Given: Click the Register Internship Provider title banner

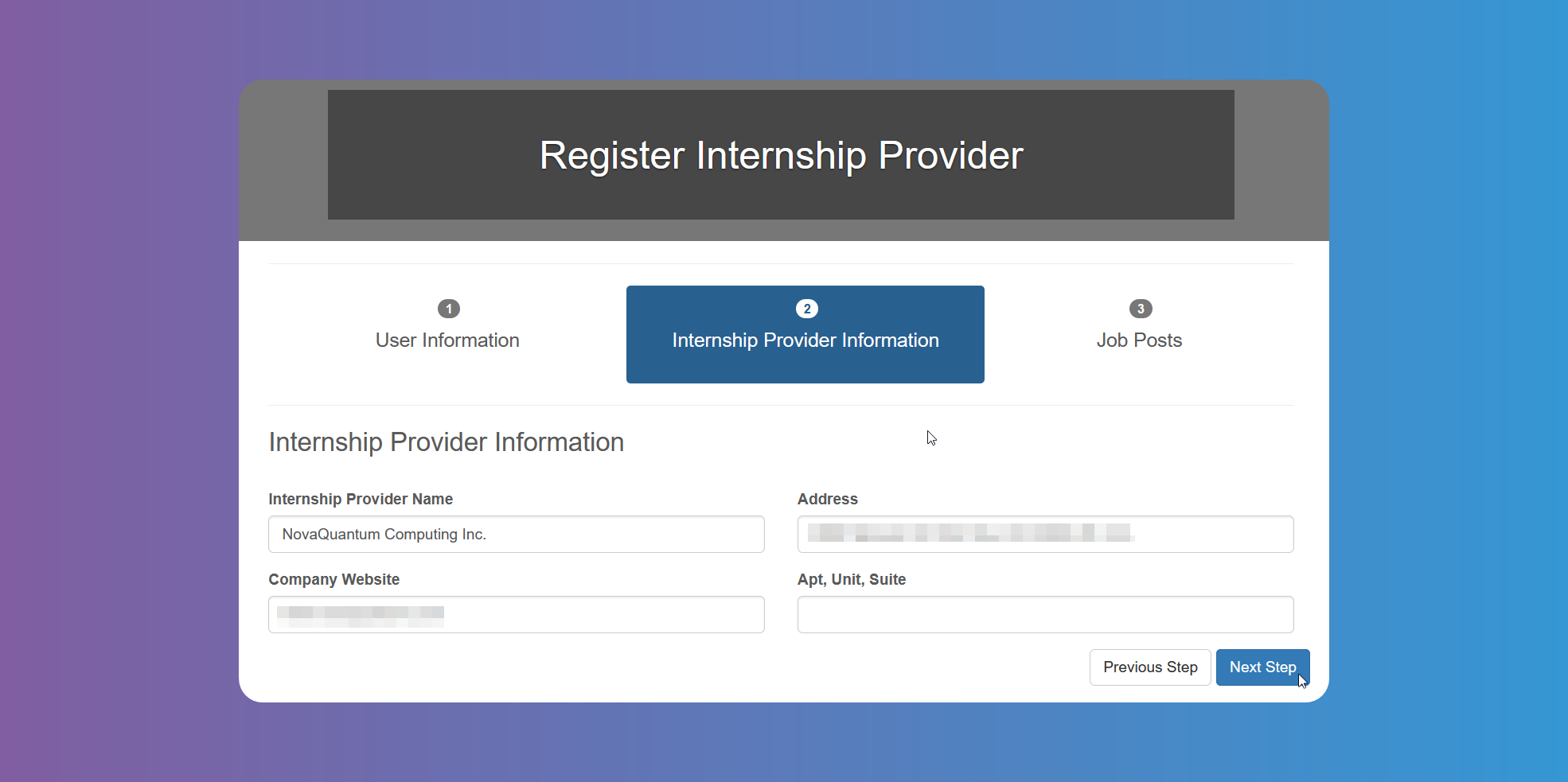Looking at the screenshot, I should pyautogui.click(x=781, y=155).
